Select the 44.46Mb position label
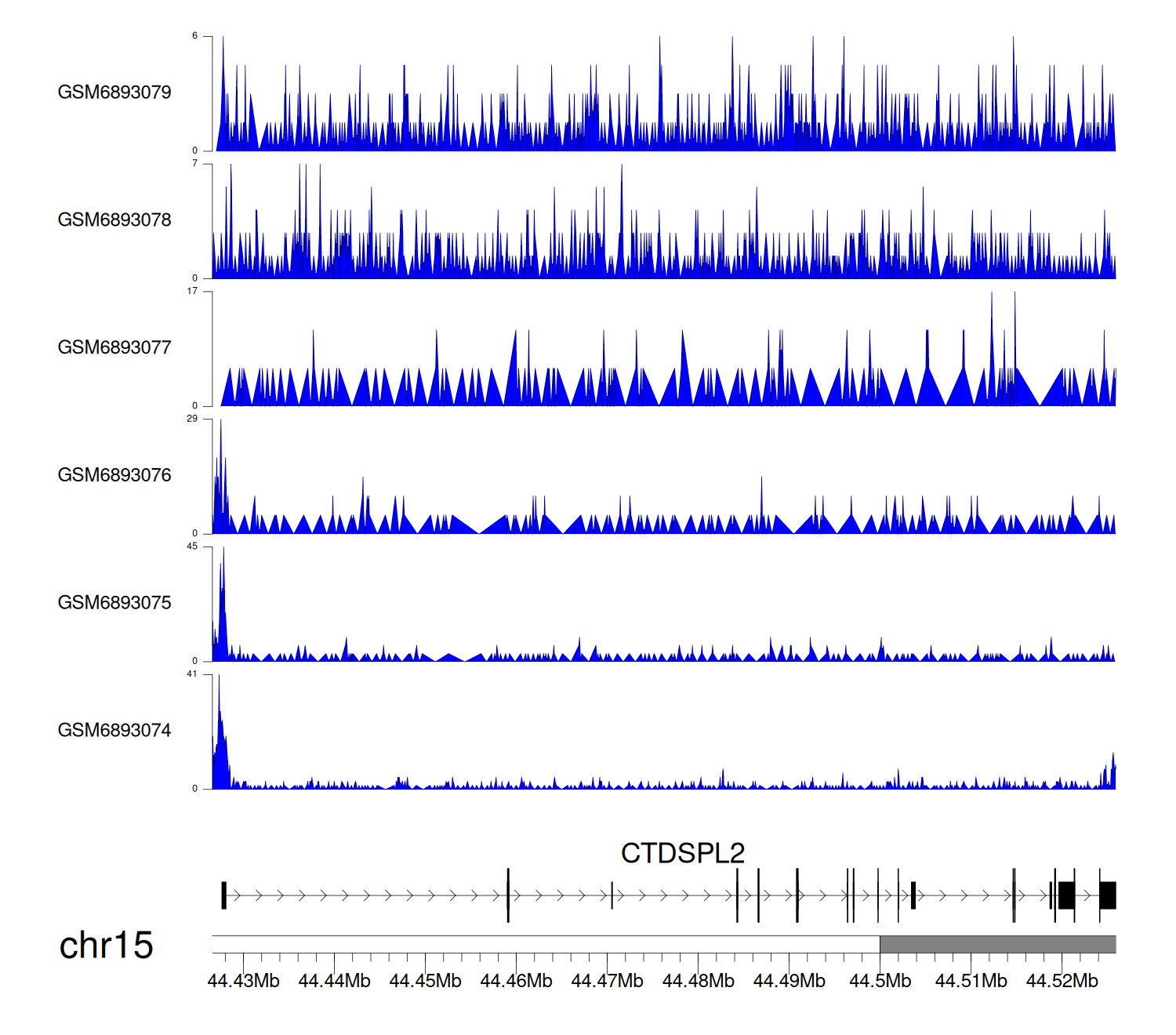 (516, 981)
